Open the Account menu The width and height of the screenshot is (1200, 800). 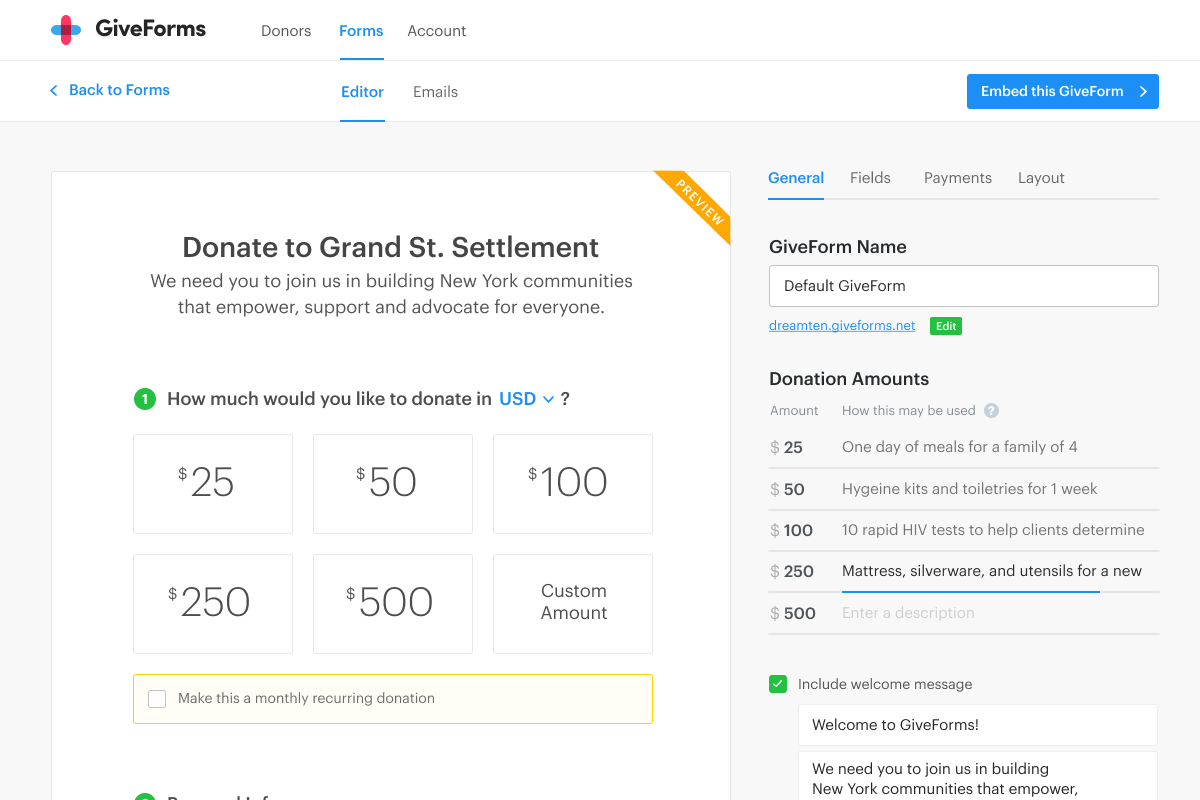click(x=437, y=31)
